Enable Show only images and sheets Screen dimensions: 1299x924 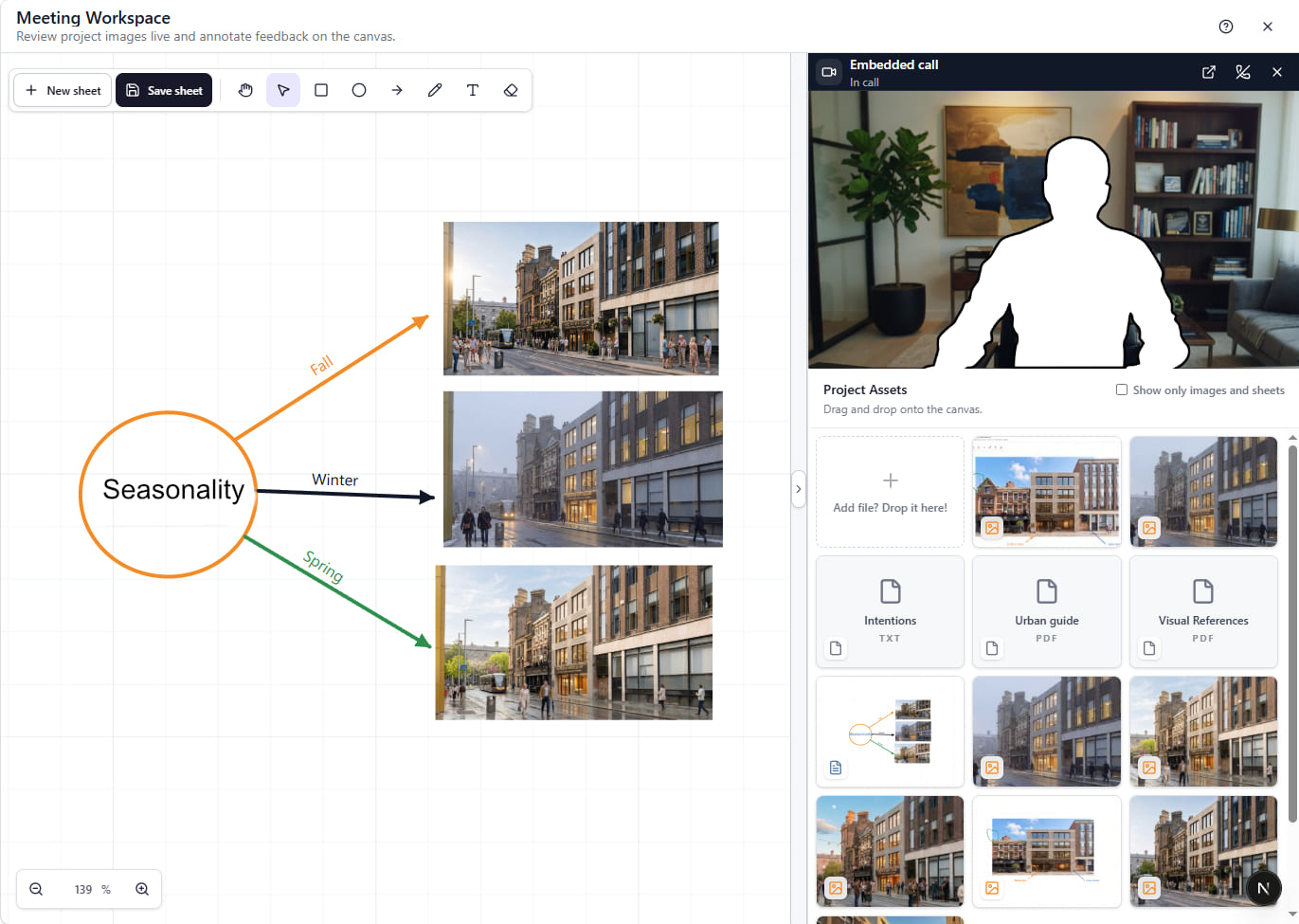tap(1122, 390)
